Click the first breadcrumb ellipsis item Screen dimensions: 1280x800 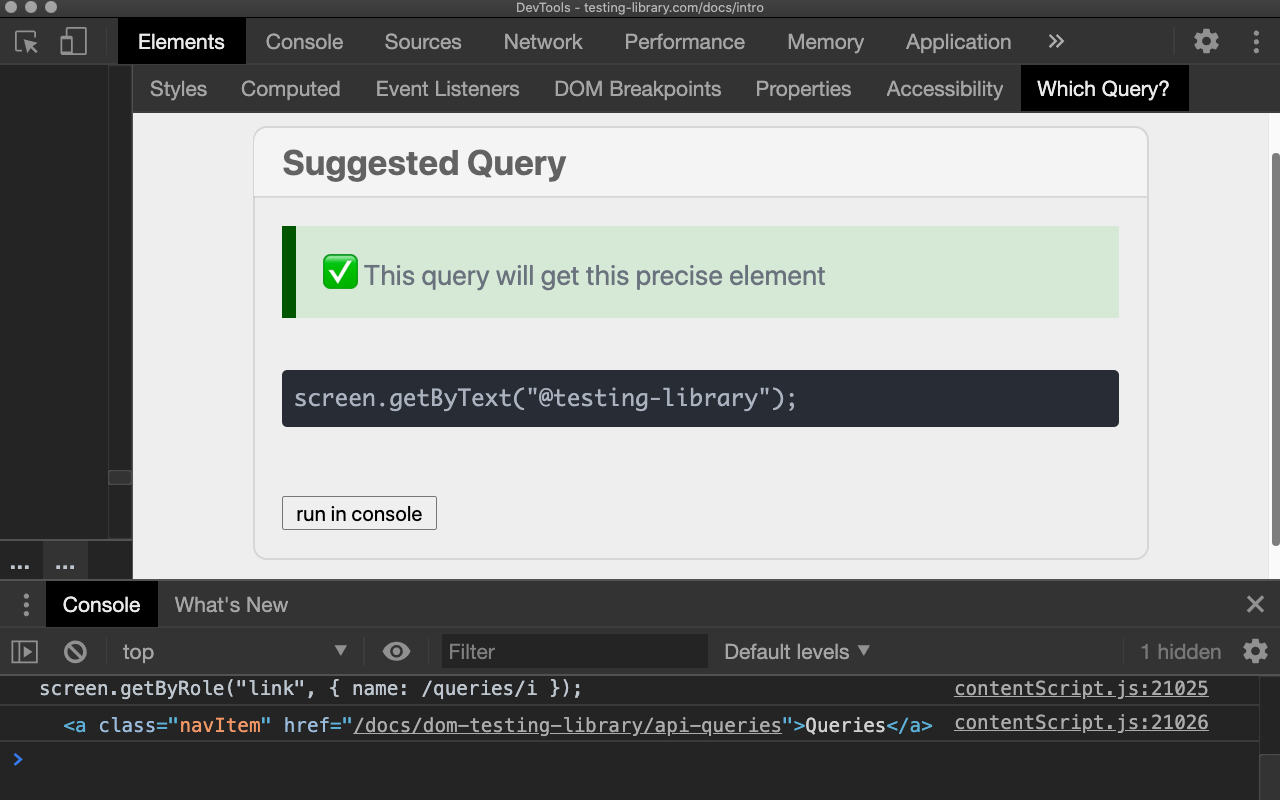tap(20, 562)
